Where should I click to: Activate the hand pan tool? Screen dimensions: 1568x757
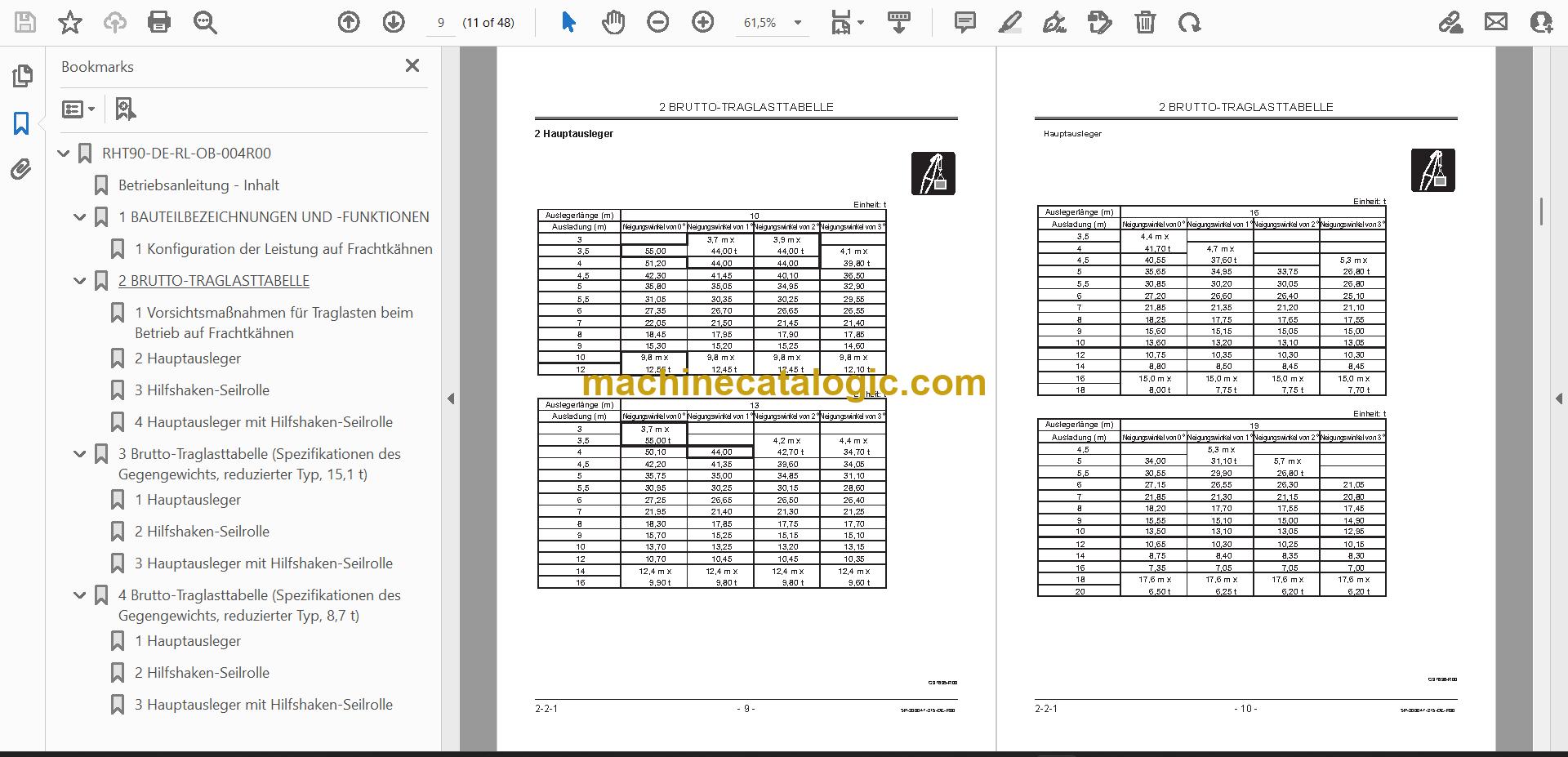click(612, 22)
